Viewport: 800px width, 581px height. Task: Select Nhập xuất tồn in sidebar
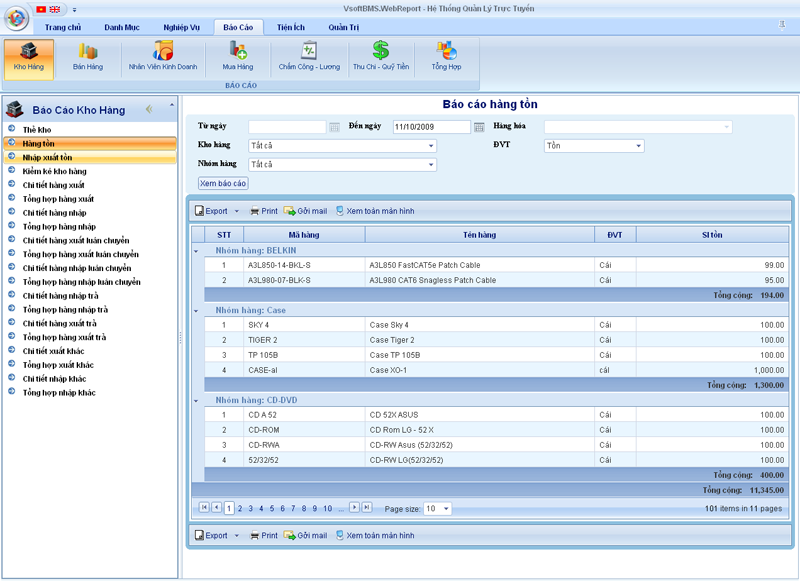tap(47, 157)
